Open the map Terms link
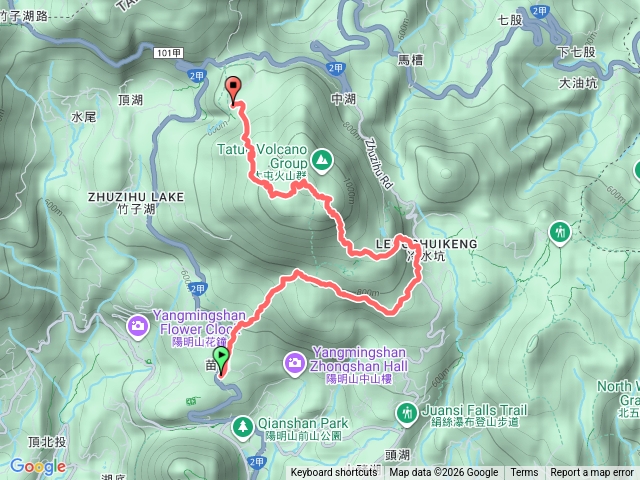Screen dimensions: 640x480 point(524,472)
